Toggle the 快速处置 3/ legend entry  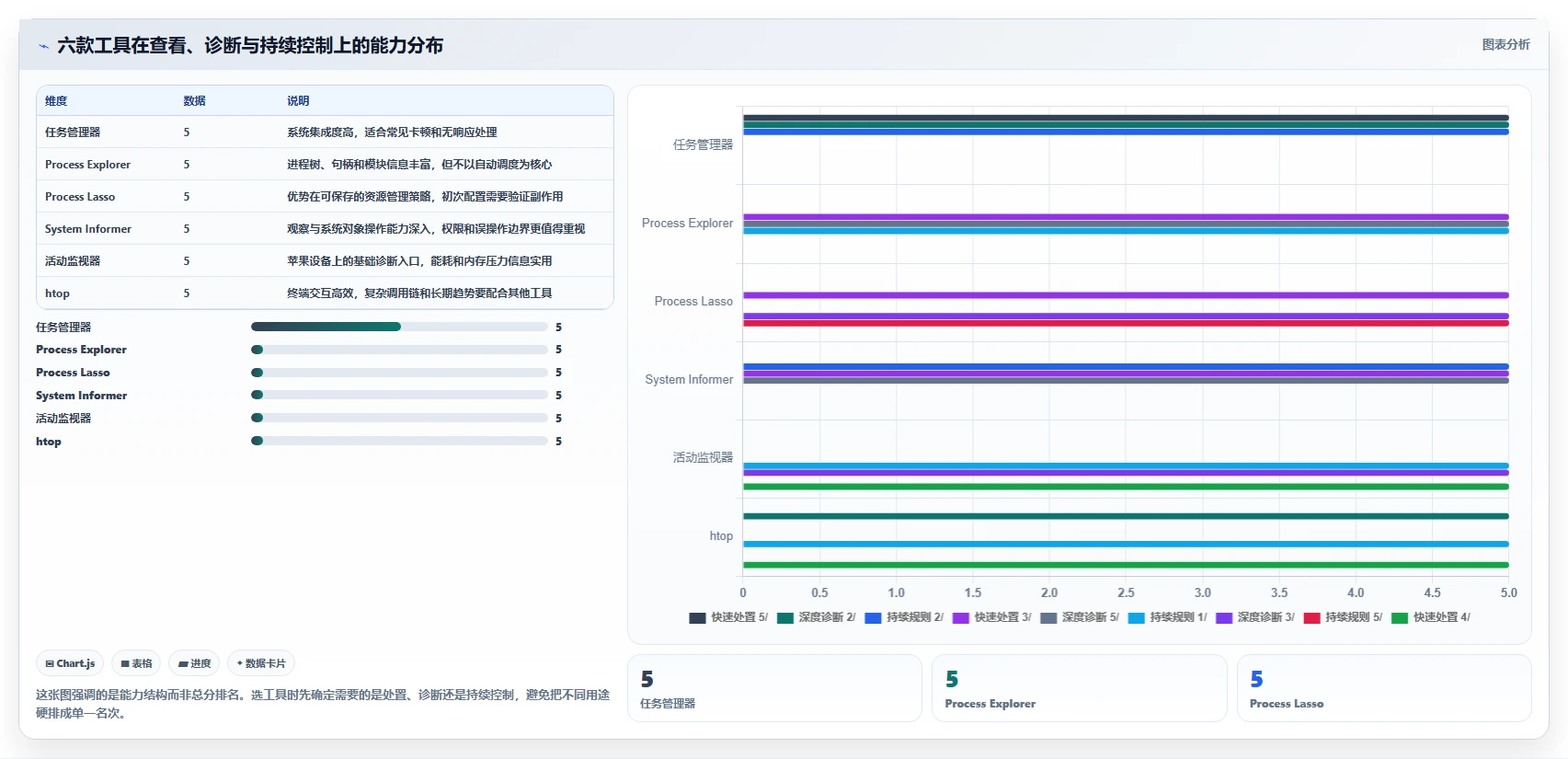(991, 618)
